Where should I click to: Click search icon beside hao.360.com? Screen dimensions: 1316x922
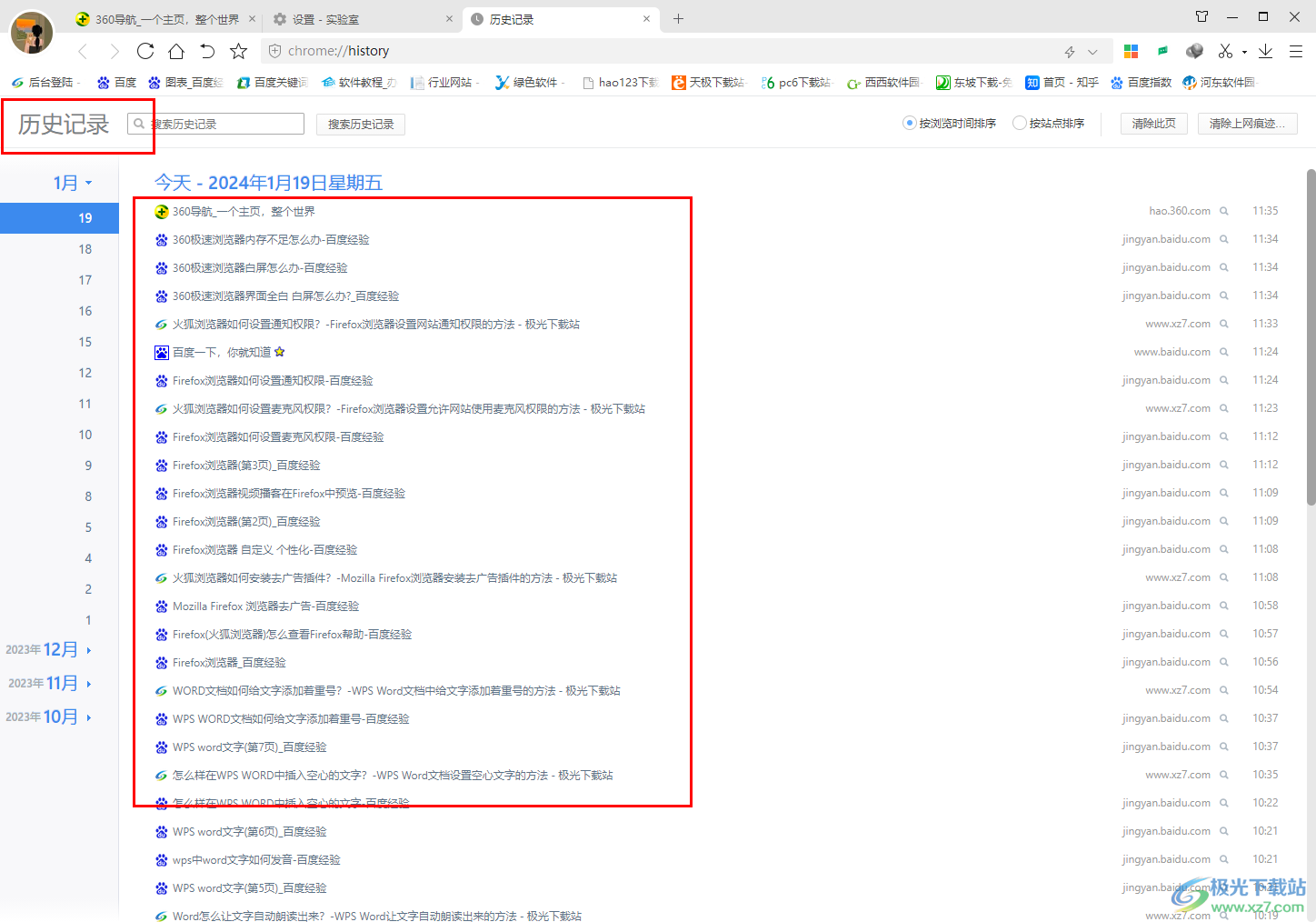1224,211
